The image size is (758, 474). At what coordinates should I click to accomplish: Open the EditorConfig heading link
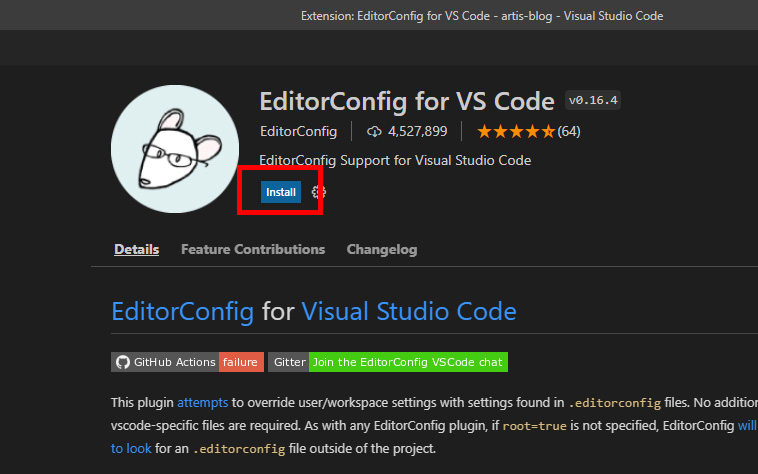(183, 312)
